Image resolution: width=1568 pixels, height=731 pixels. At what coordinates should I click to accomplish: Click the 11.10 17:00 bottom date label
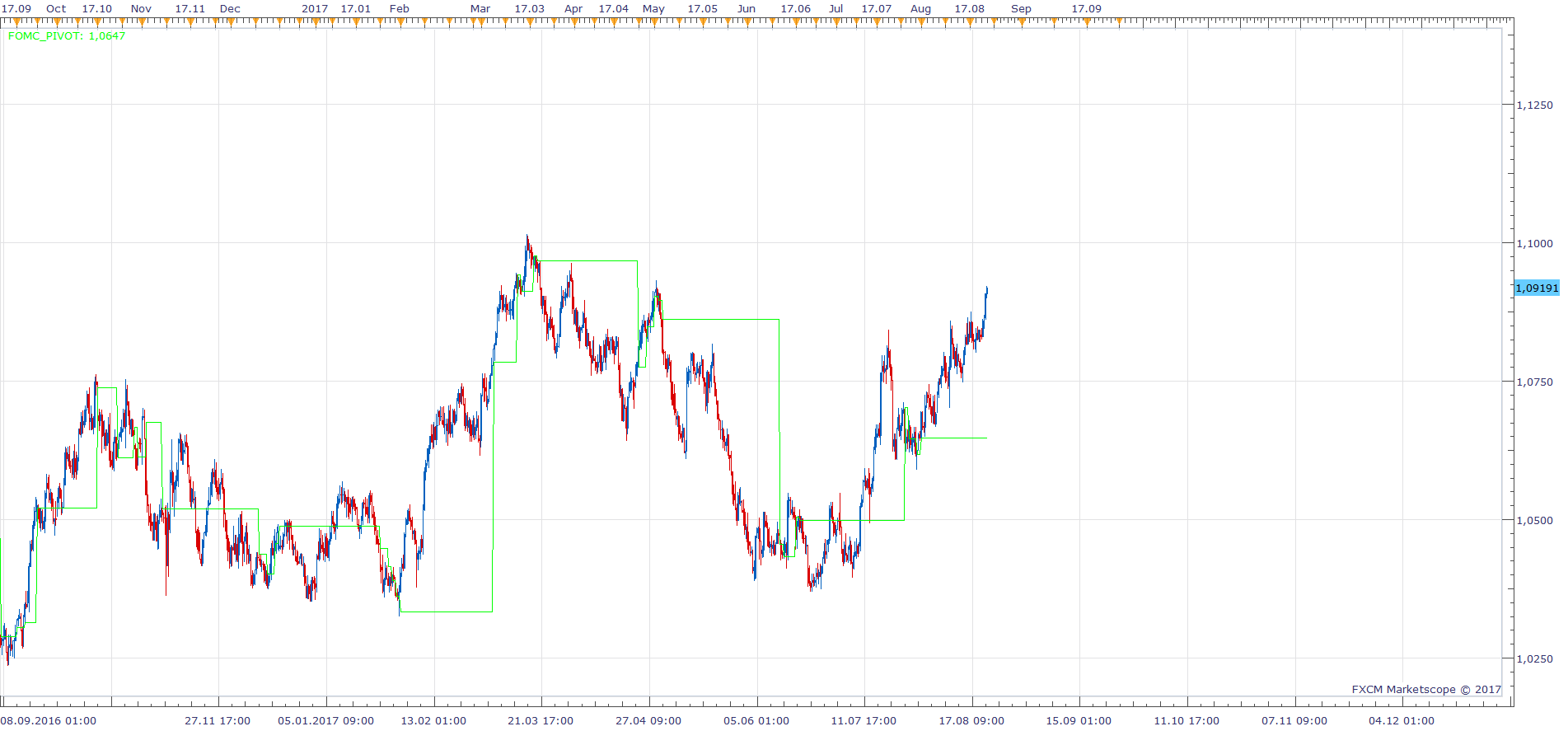1187,720
